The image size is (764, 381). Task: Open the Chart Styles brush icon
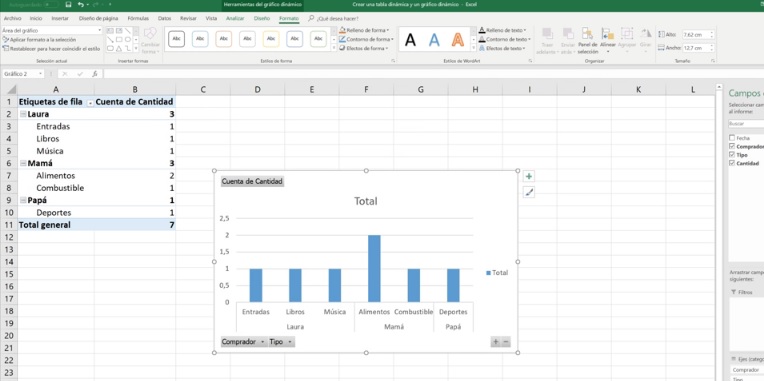point(529,192)
